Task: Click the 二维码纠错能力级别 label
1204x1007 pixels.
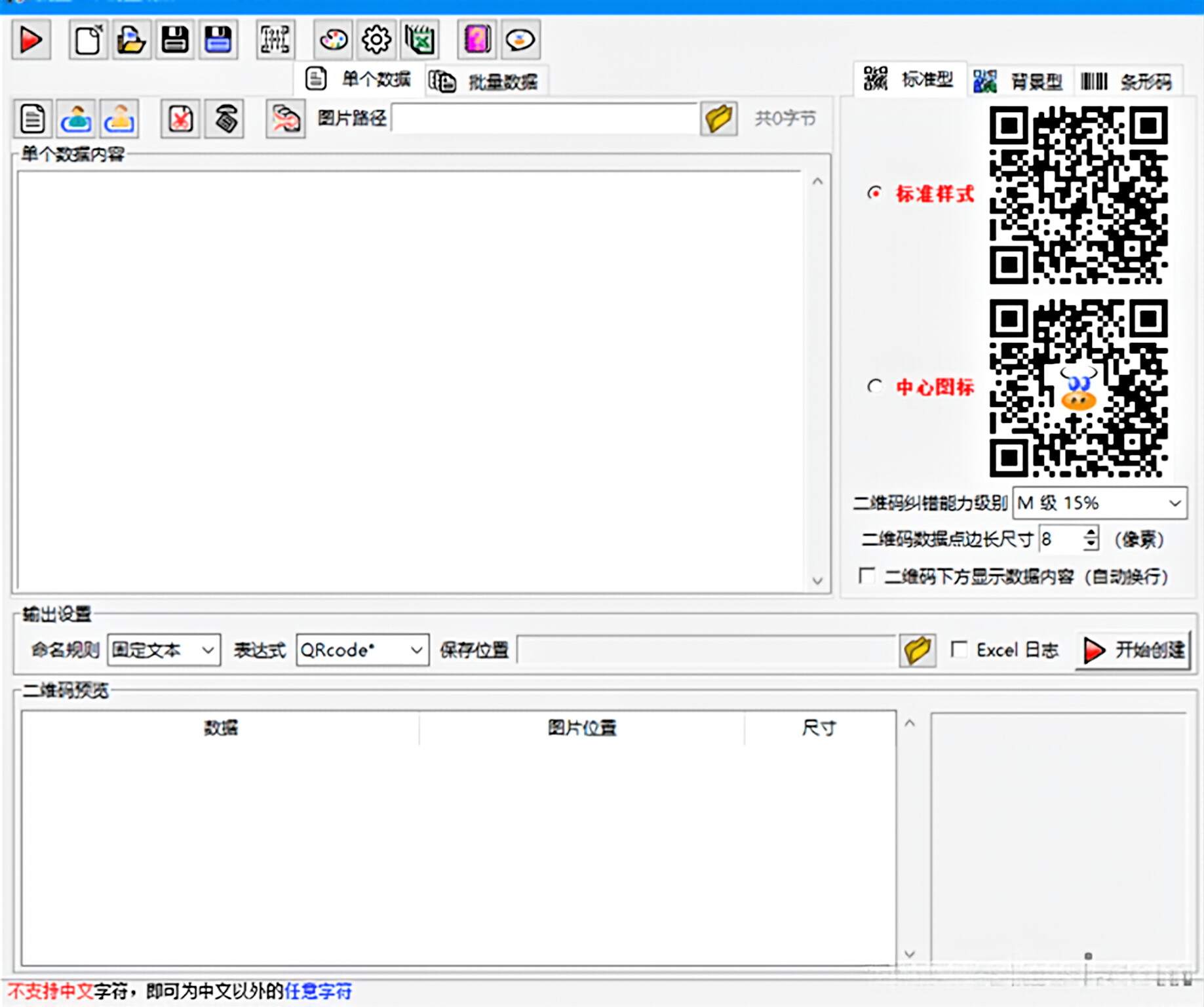Action: coord(930,503)
